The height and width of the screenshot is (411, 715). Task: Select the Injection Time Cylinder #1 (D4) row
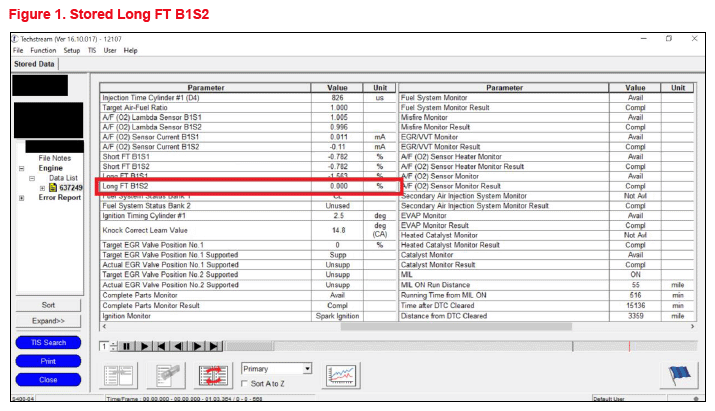pyautogui.click(x=249, y=98)
